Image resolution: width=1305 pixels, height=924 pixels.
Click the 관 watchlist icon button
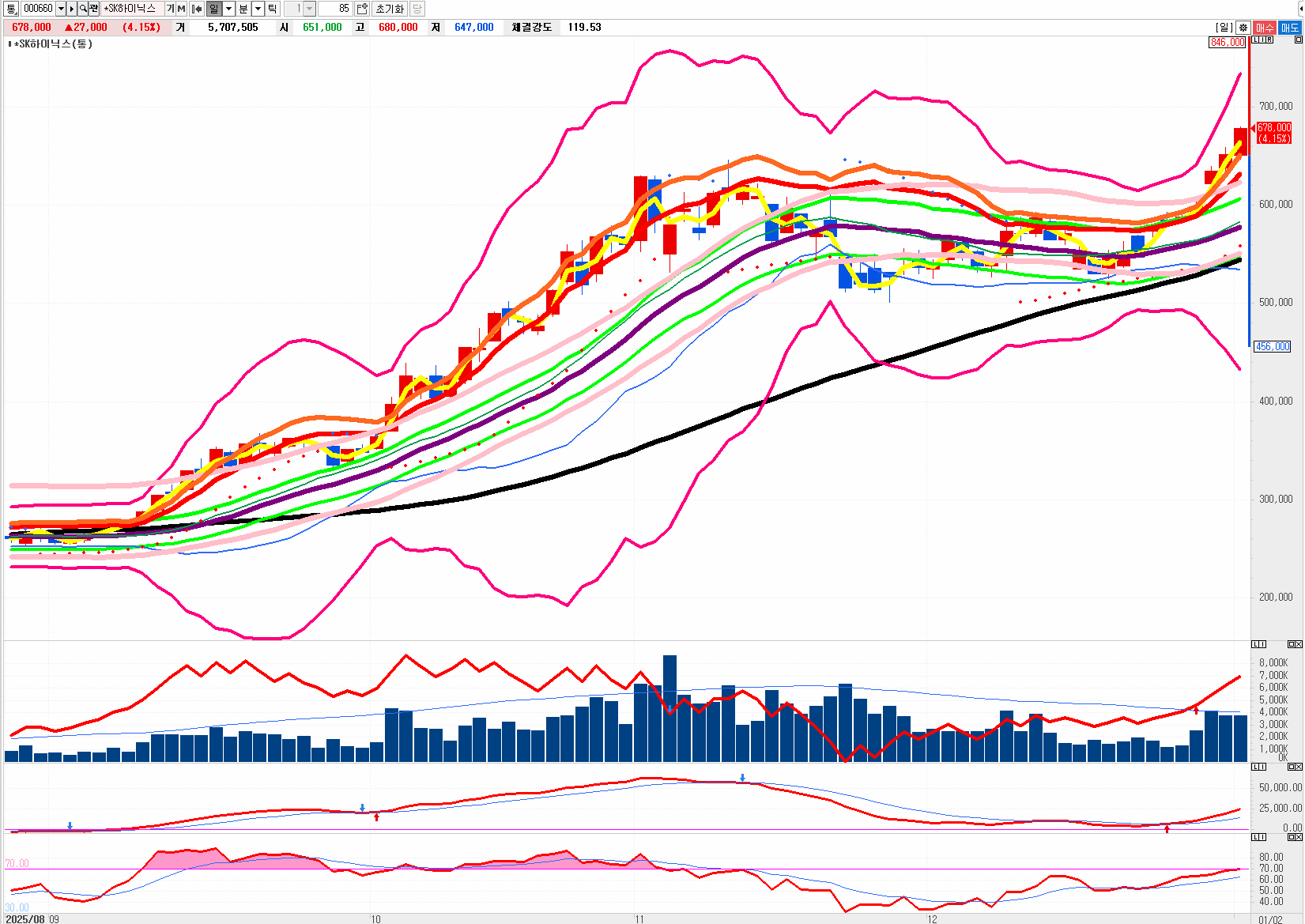click(94, 9)
